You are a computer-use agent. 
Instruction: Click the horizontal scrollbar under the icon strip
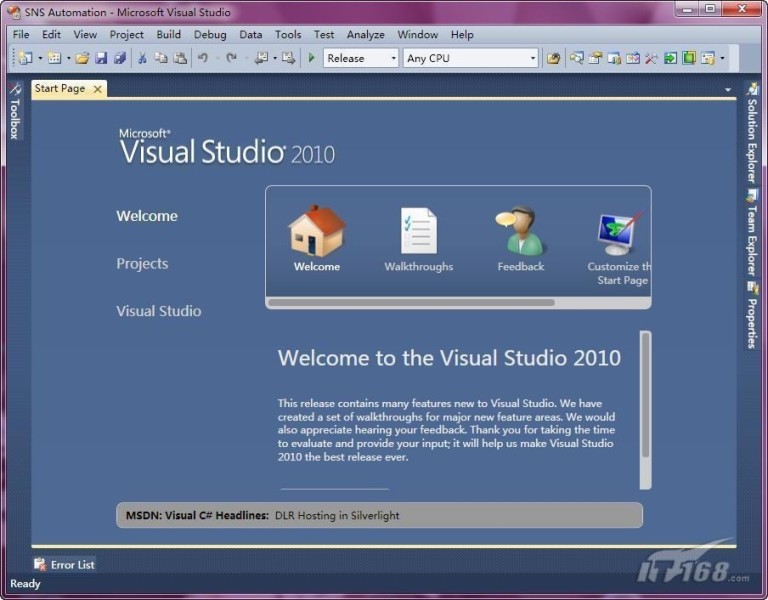pos(411,302)
